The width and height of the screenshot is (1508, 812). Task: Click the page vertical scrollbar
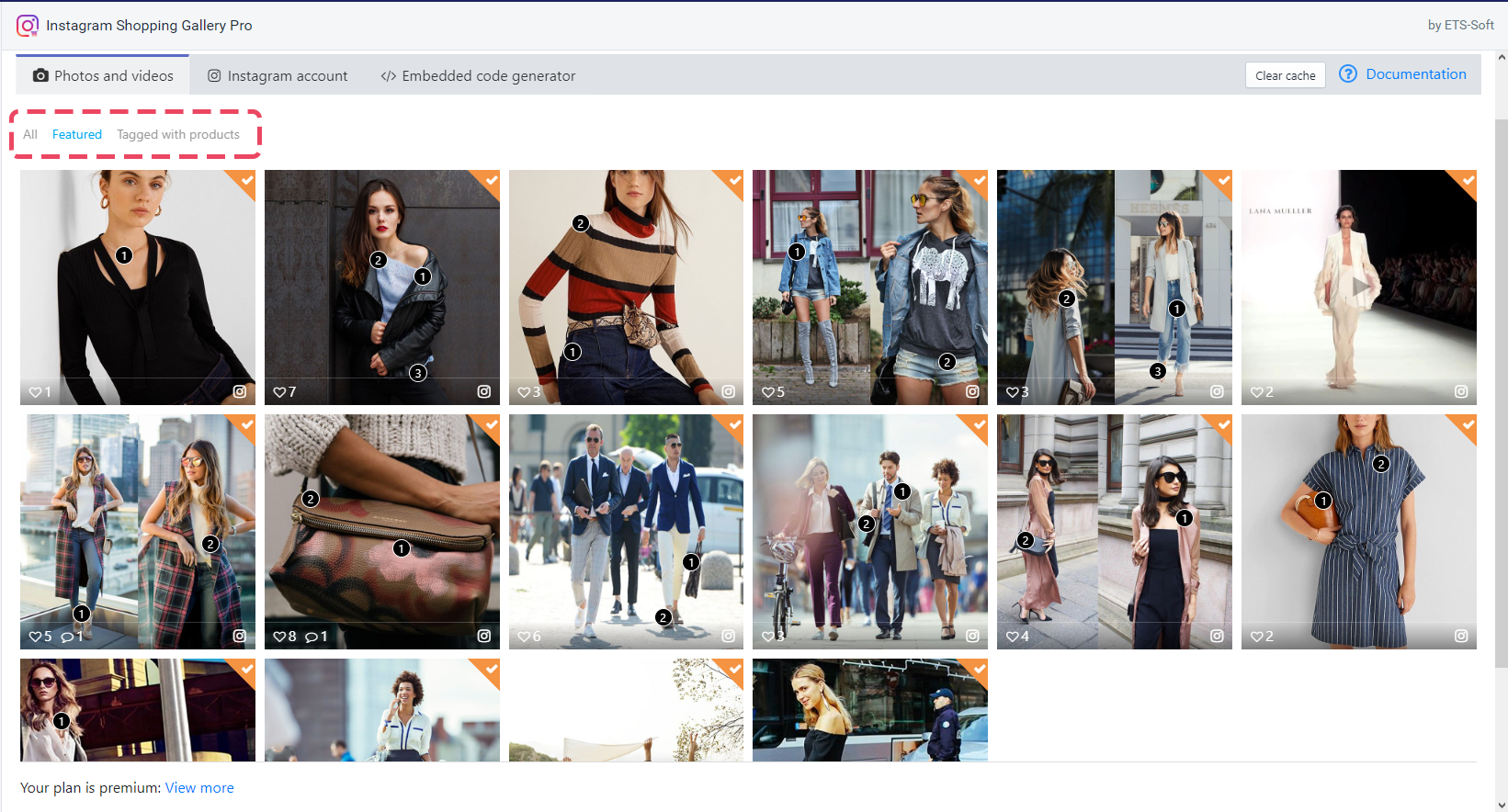[x=1502, y=393]
